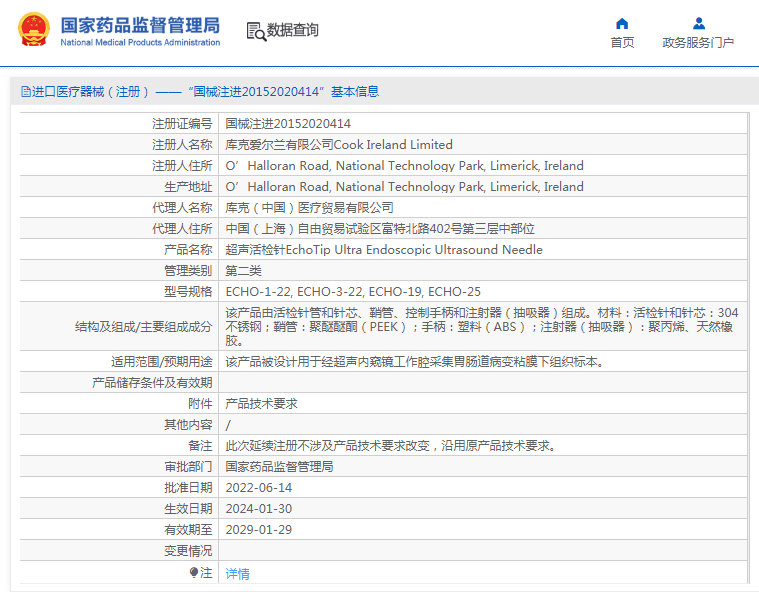Viewport: 759px width, 592px height.
Task: Click the 备注 label cell
Action: [x=119, y=446]
